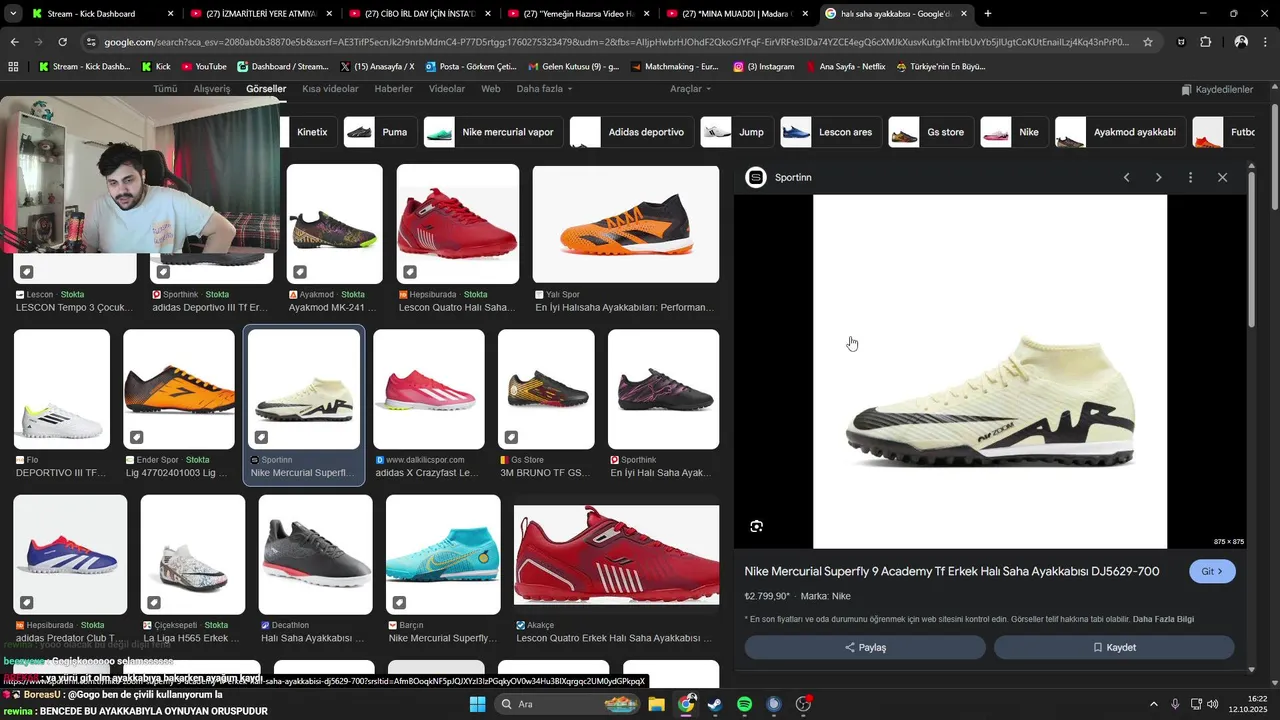Filter by the Adidas deportivo chip
This screenshot has width=1280, height=720.
[632, 132]
